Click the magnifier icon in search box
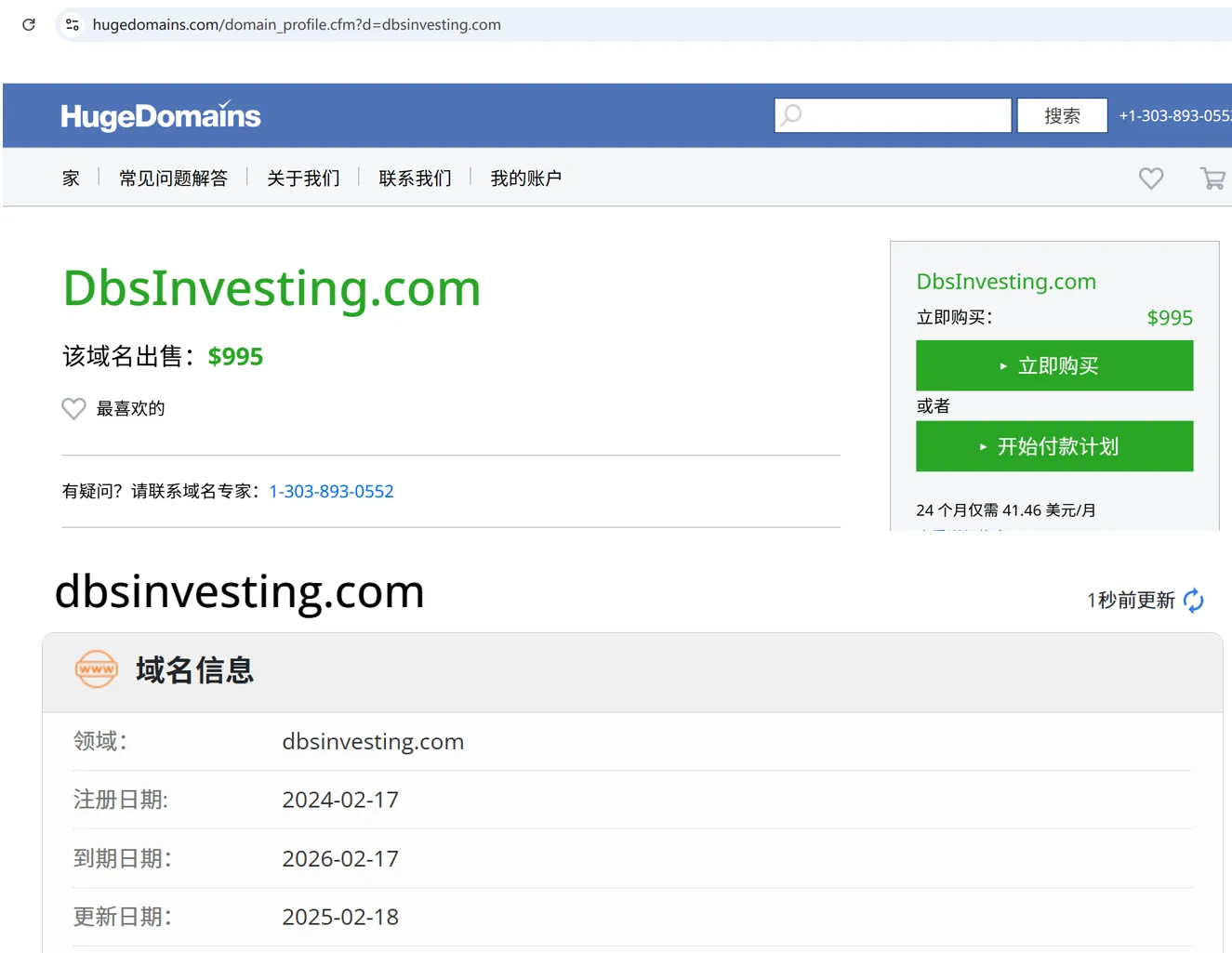 pos(791,115)
